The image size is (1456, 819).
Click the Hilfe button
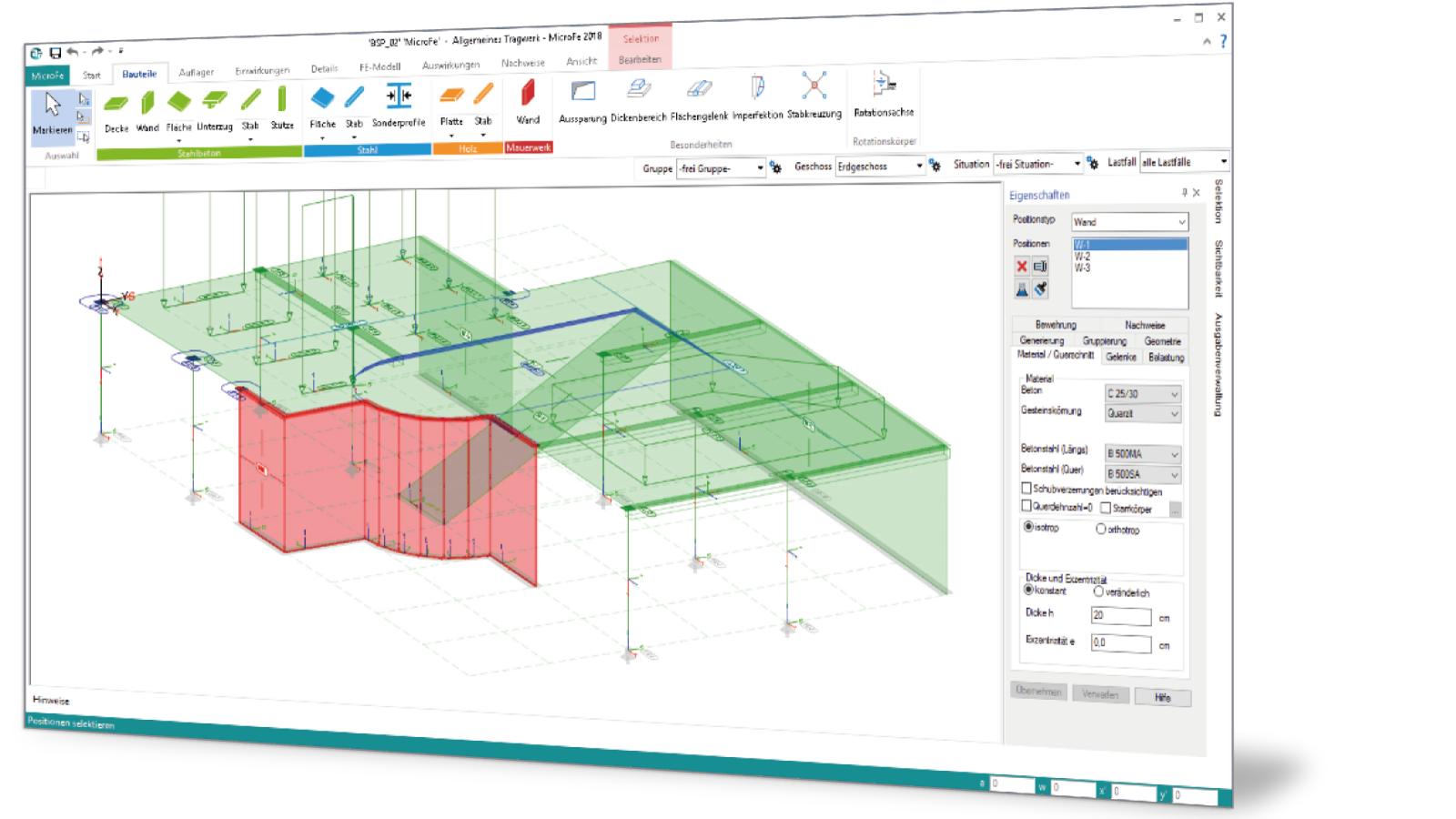[x=1162, y=697]
